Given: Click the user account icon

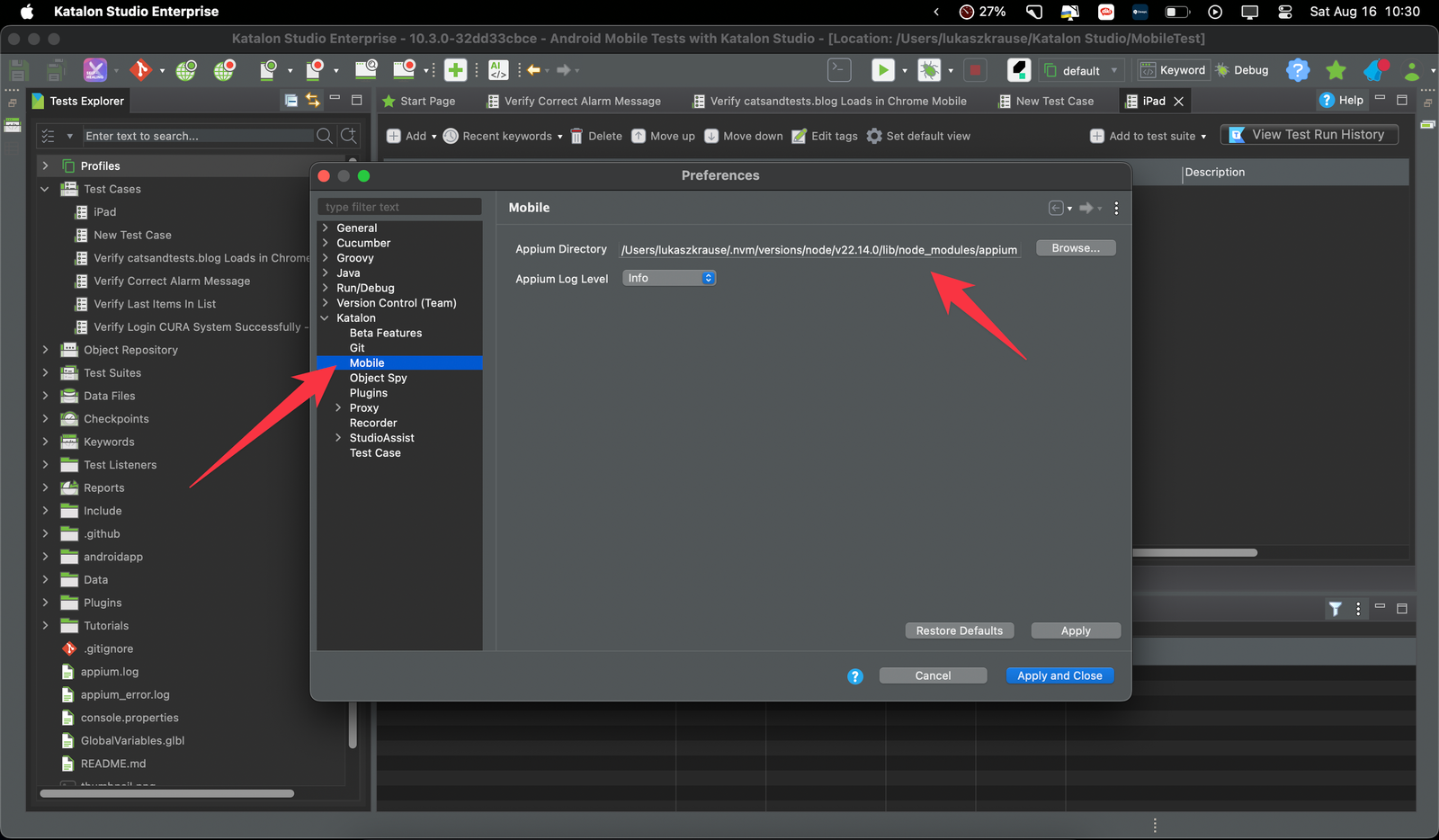Looking at the screenshot, I should click(x=1413, y=70).
